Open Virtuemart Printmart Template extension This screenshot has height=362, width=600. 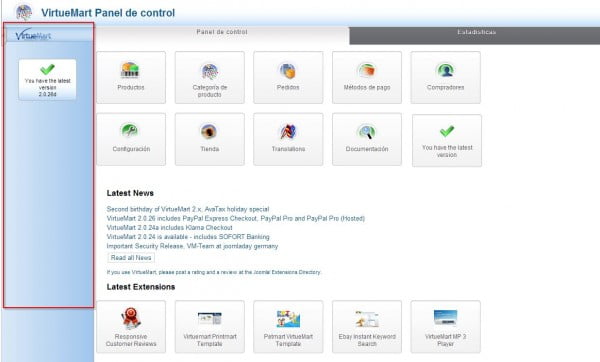coord(210,326)
